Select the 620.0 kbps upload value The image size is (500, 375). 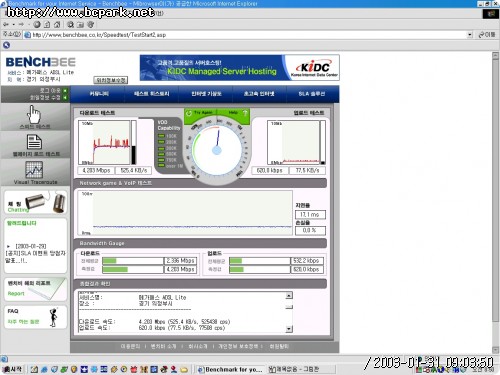coord(269,170)
